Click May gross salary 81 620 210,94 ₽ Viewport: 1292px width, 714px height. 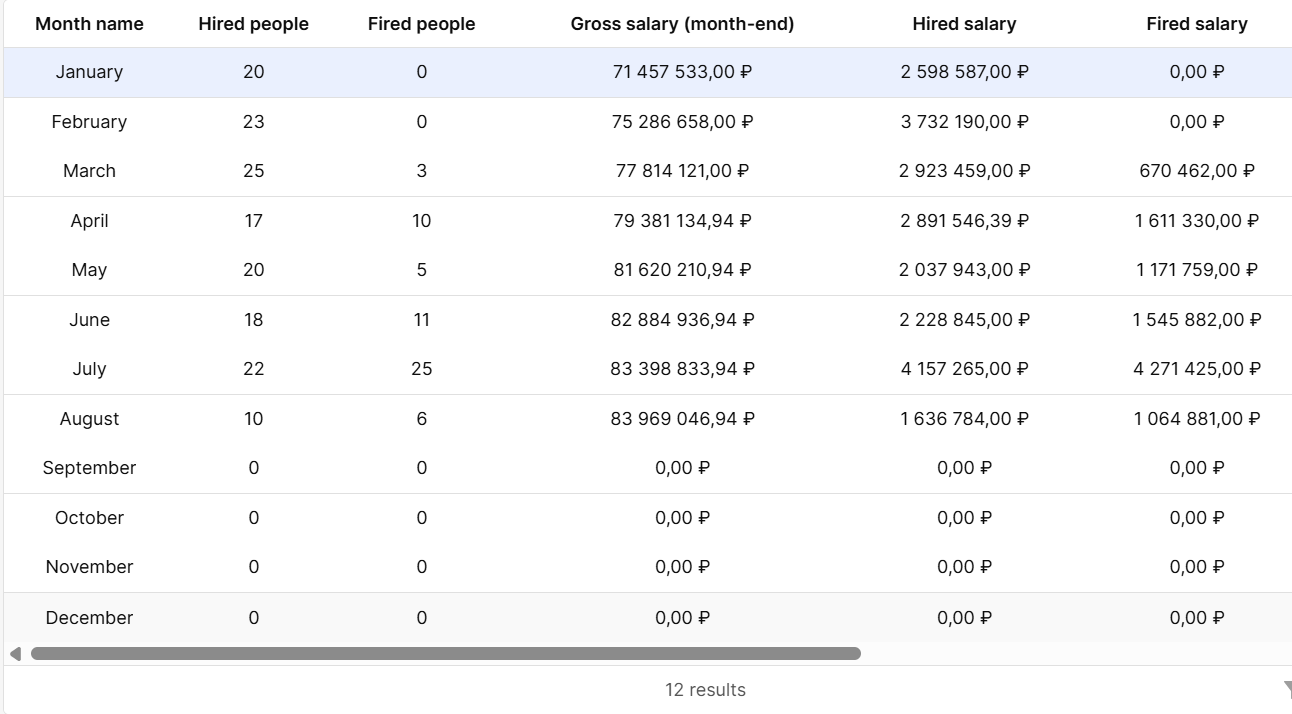click(x=682, y=270)
